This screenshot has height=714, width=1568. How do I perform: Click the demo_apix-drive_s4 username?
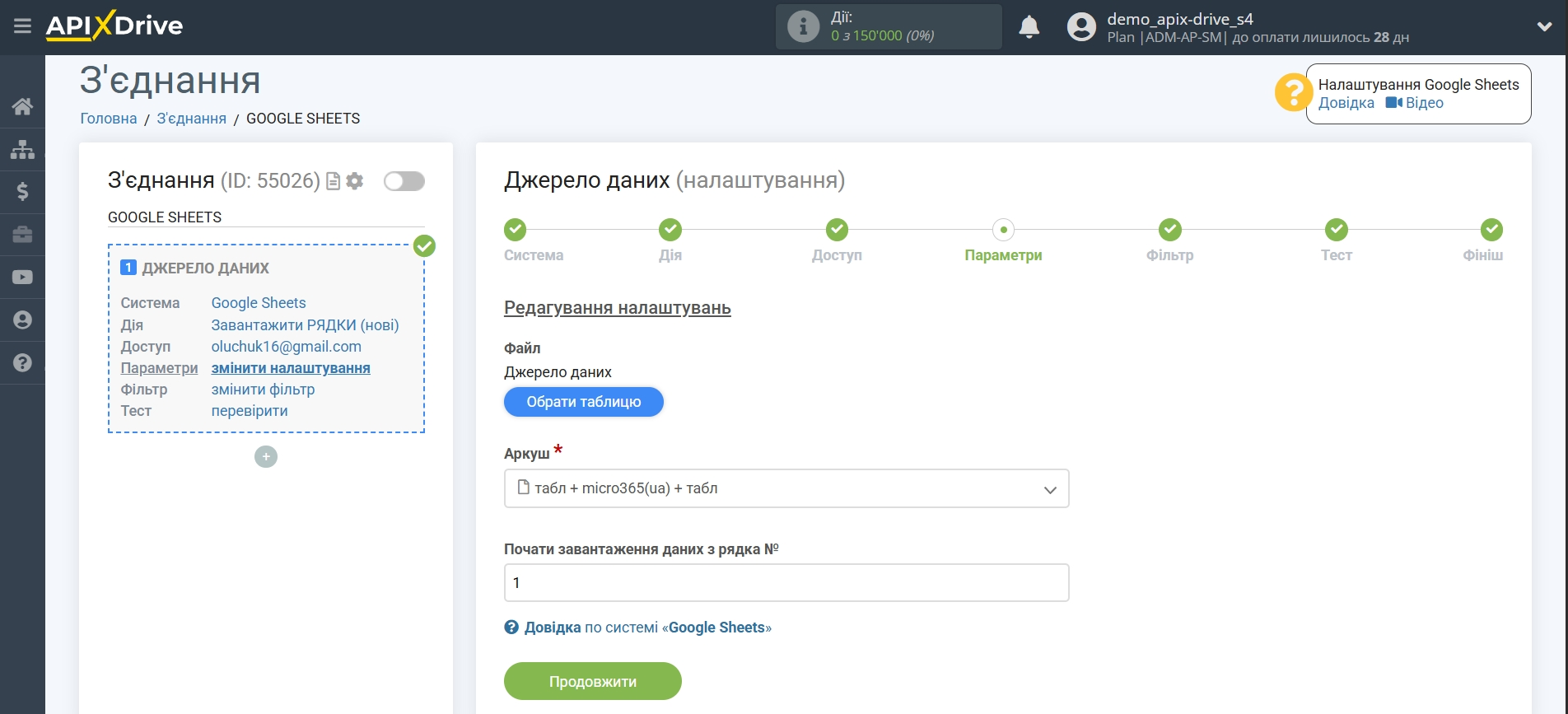(x=1179, y=19)
